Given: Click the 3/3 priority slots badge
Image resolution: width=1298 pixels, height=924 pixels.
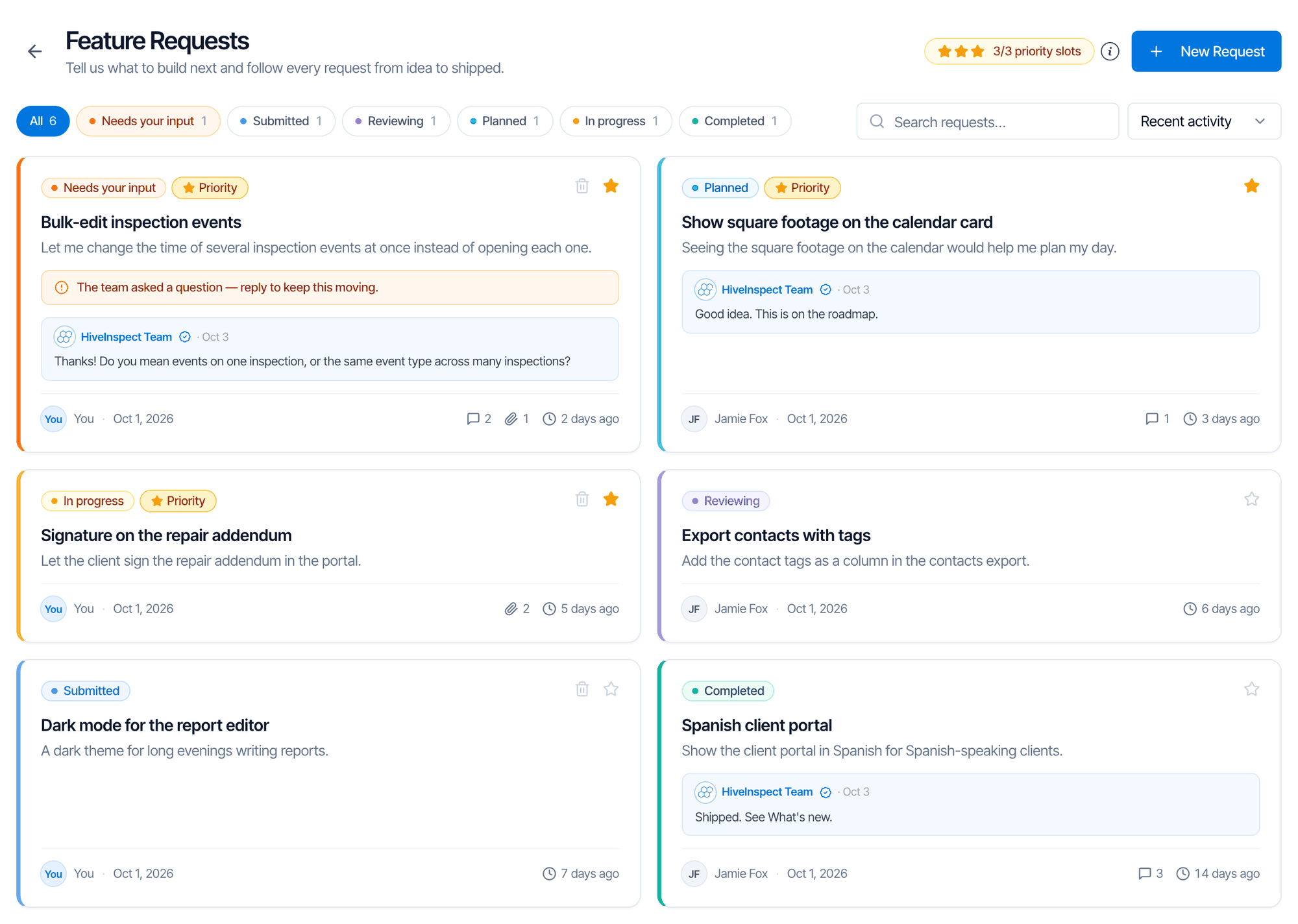Looking at the screenshot, I should [1009, 51].
